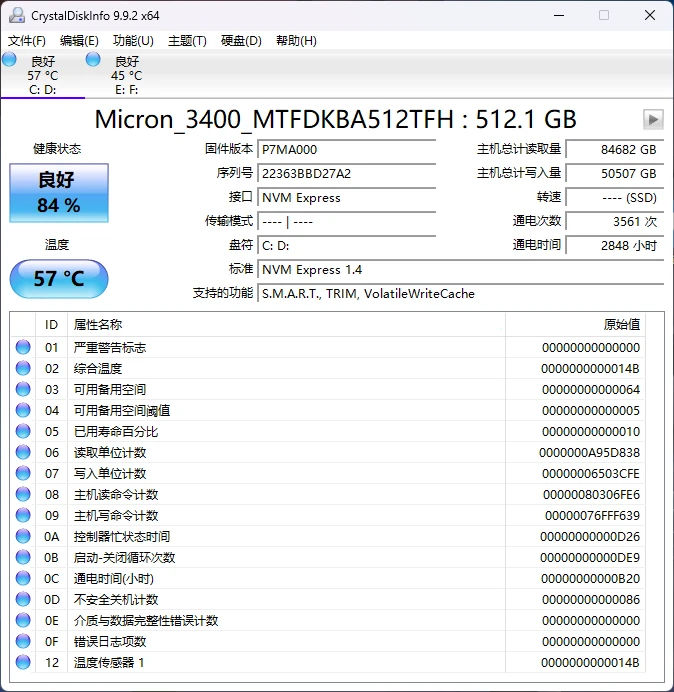Click status orb for row 03 可用备用空间
674x692 pixels.
point(23,389)
